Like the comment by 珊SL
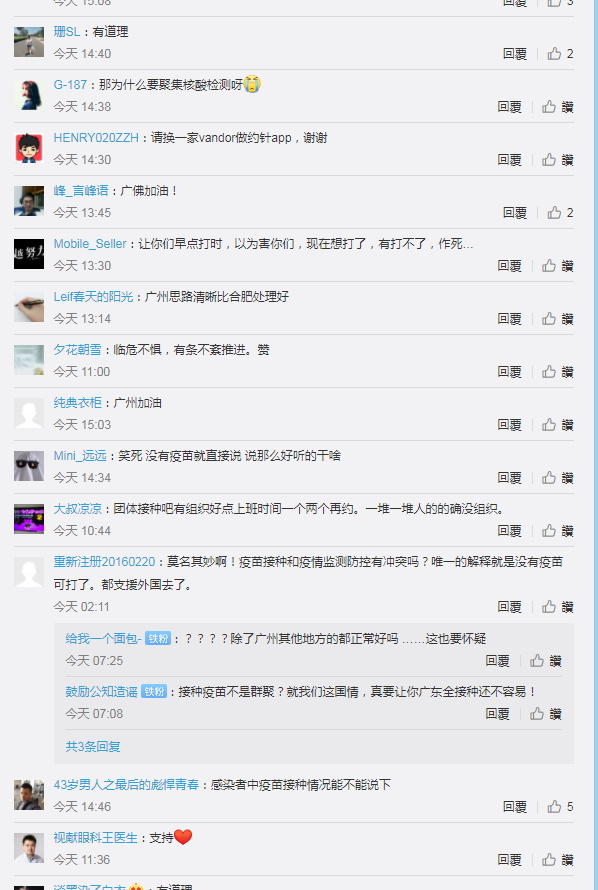This screenshot has height=890, width=598. pyautogui.click(x=560, y=54)
